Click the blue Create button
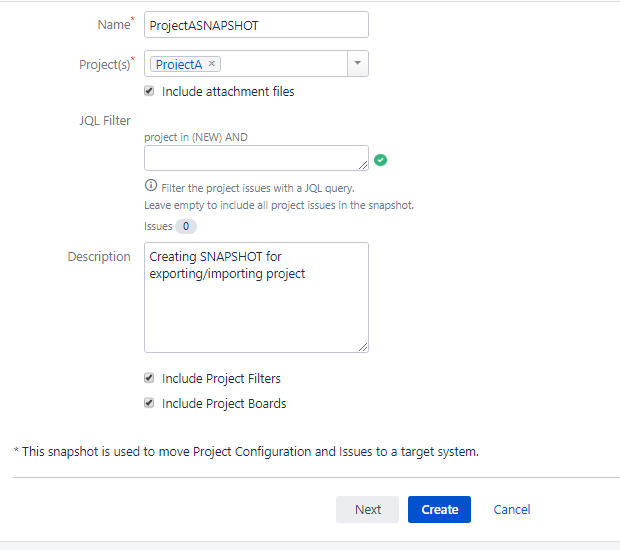The height and width of the screenshot is (550, 620). (x=439, y=509)
